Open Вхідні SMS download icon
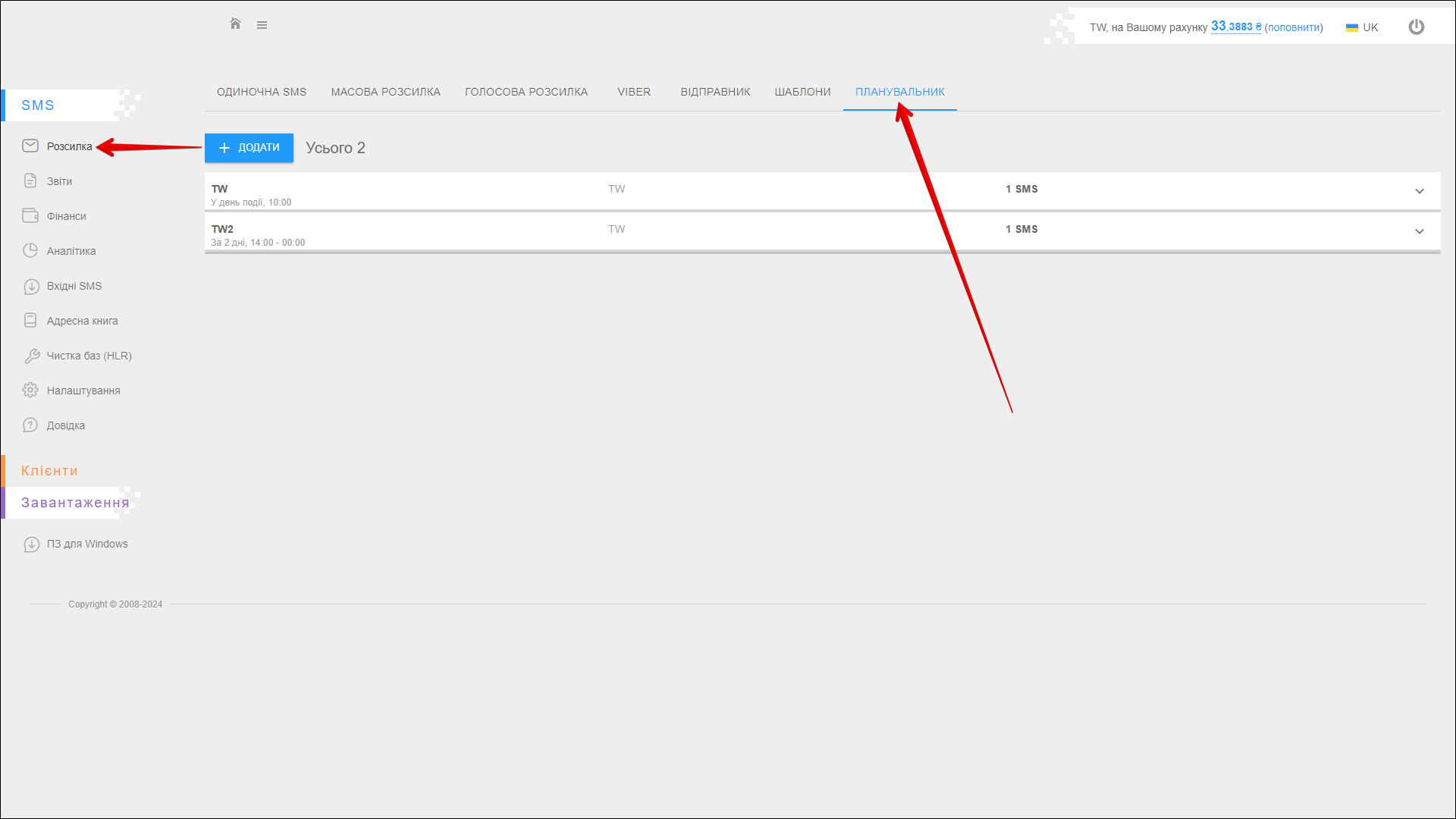 (31, 286)
